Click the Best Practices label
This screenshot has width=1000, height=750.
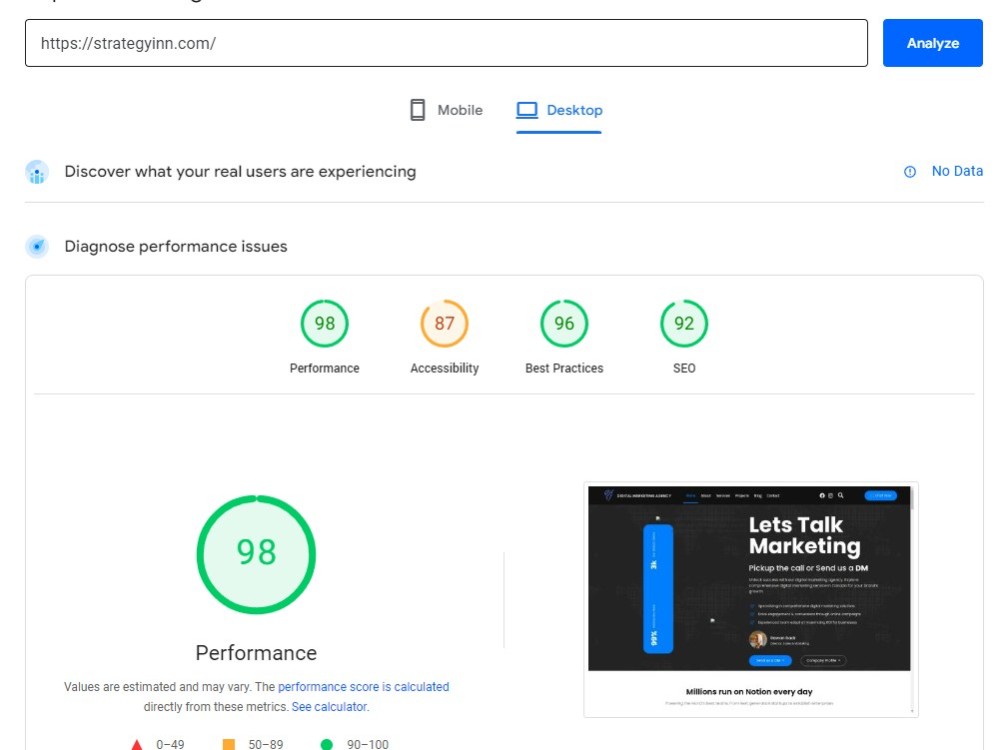click(564, 368)
